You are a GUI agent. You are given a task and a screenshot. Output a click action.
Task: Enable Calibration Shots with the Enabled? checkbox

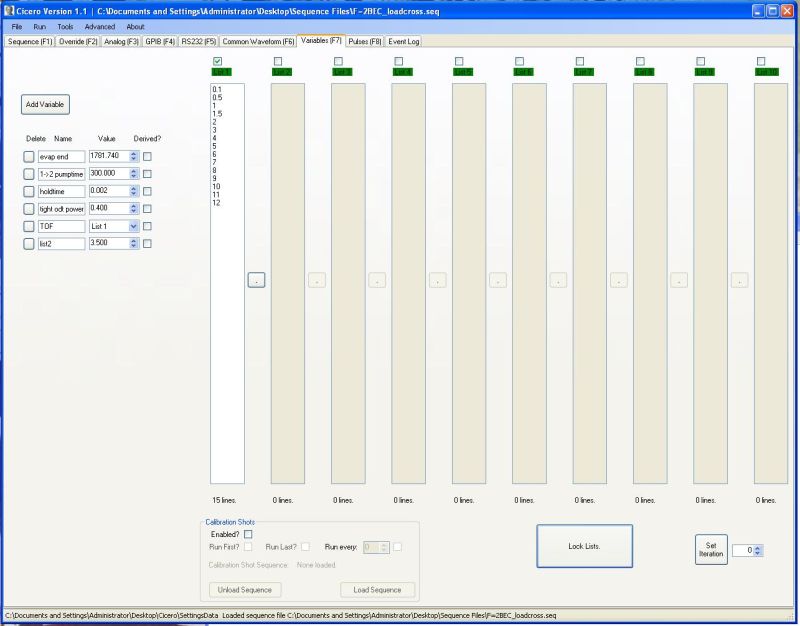point(248,534)
